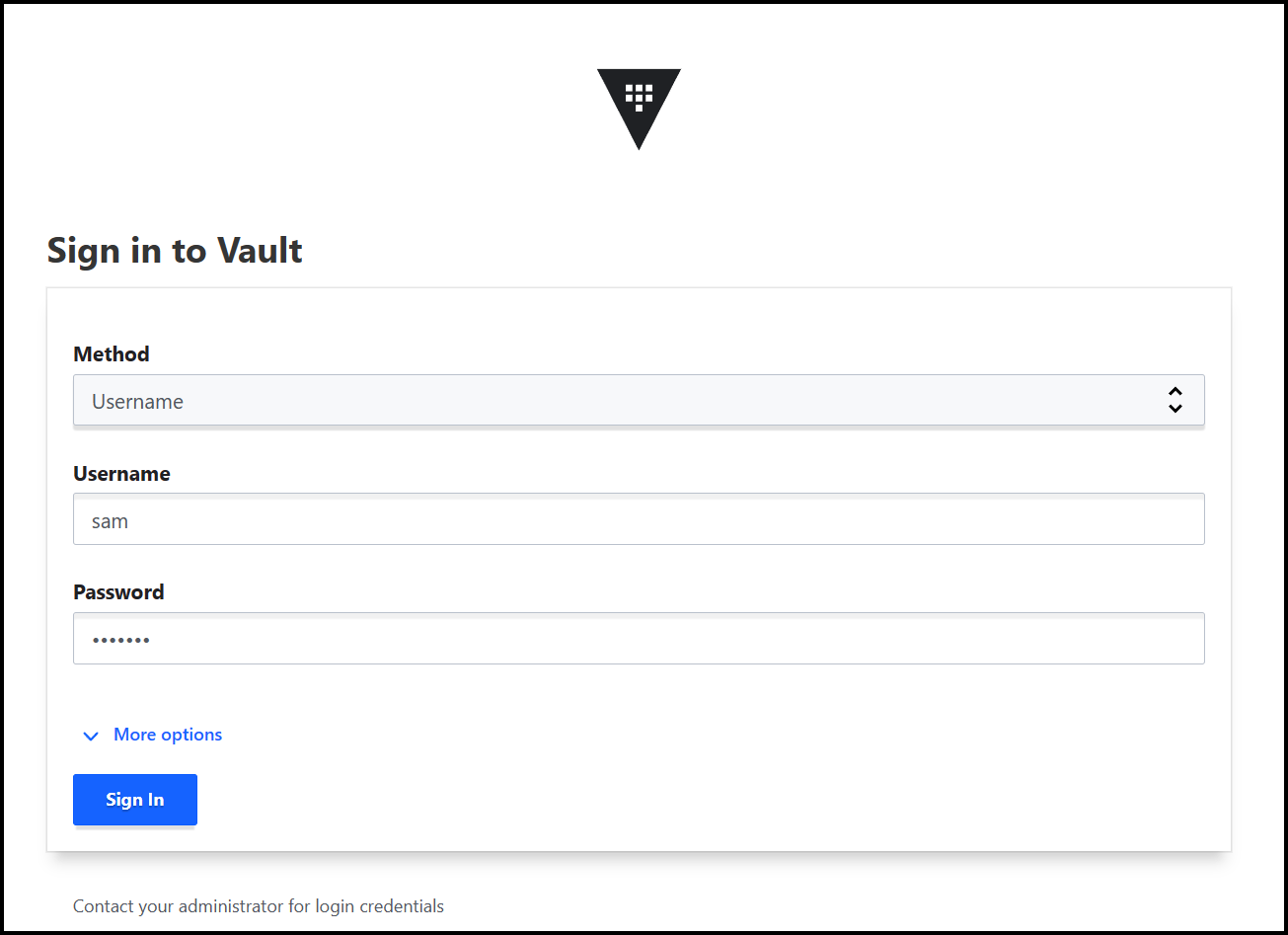Click inside the Username field
The image size is (1288, 935).
pos(639,518)
